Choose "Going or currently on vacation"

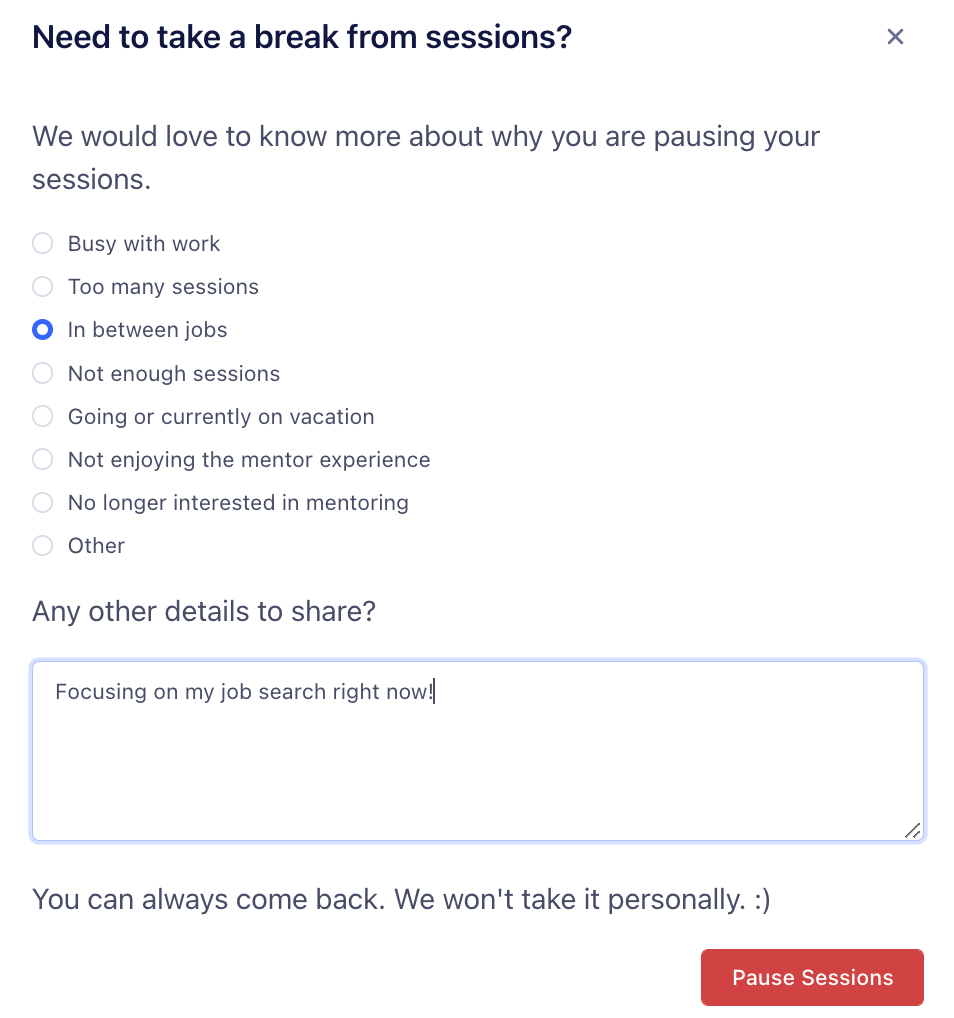pyautogui.click(x=42, y=416)
